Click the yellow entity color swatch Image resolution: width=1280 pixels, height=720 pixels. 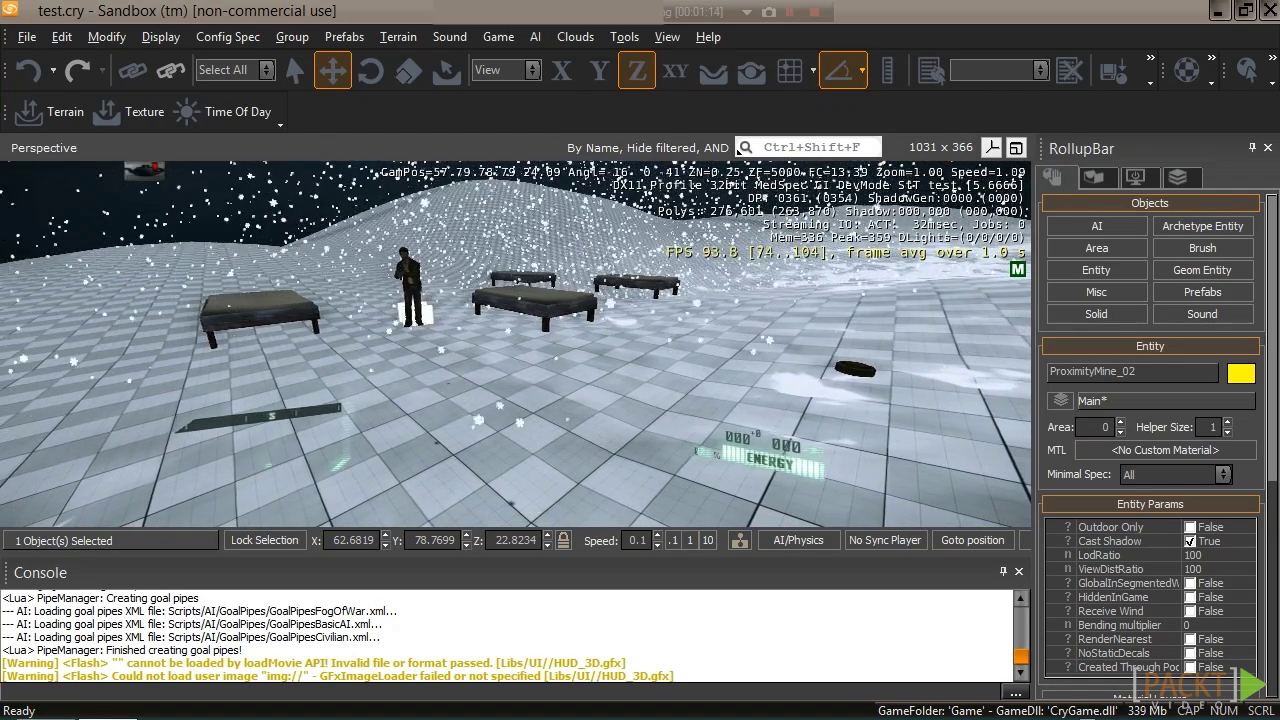[1241, 373]
